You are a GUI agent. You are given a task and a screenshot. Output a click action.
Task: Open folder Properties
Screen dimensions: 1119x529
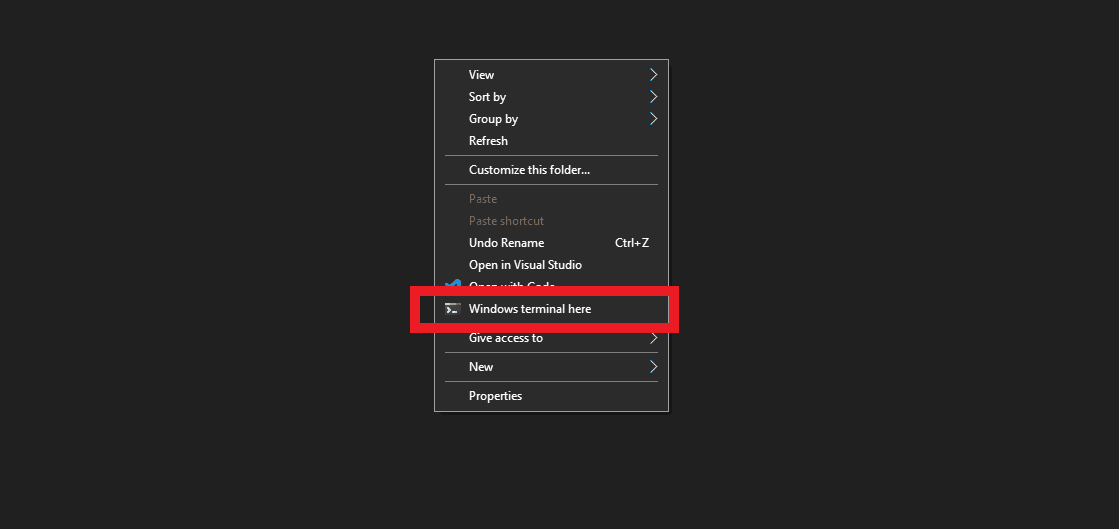[x=495, y=396]
